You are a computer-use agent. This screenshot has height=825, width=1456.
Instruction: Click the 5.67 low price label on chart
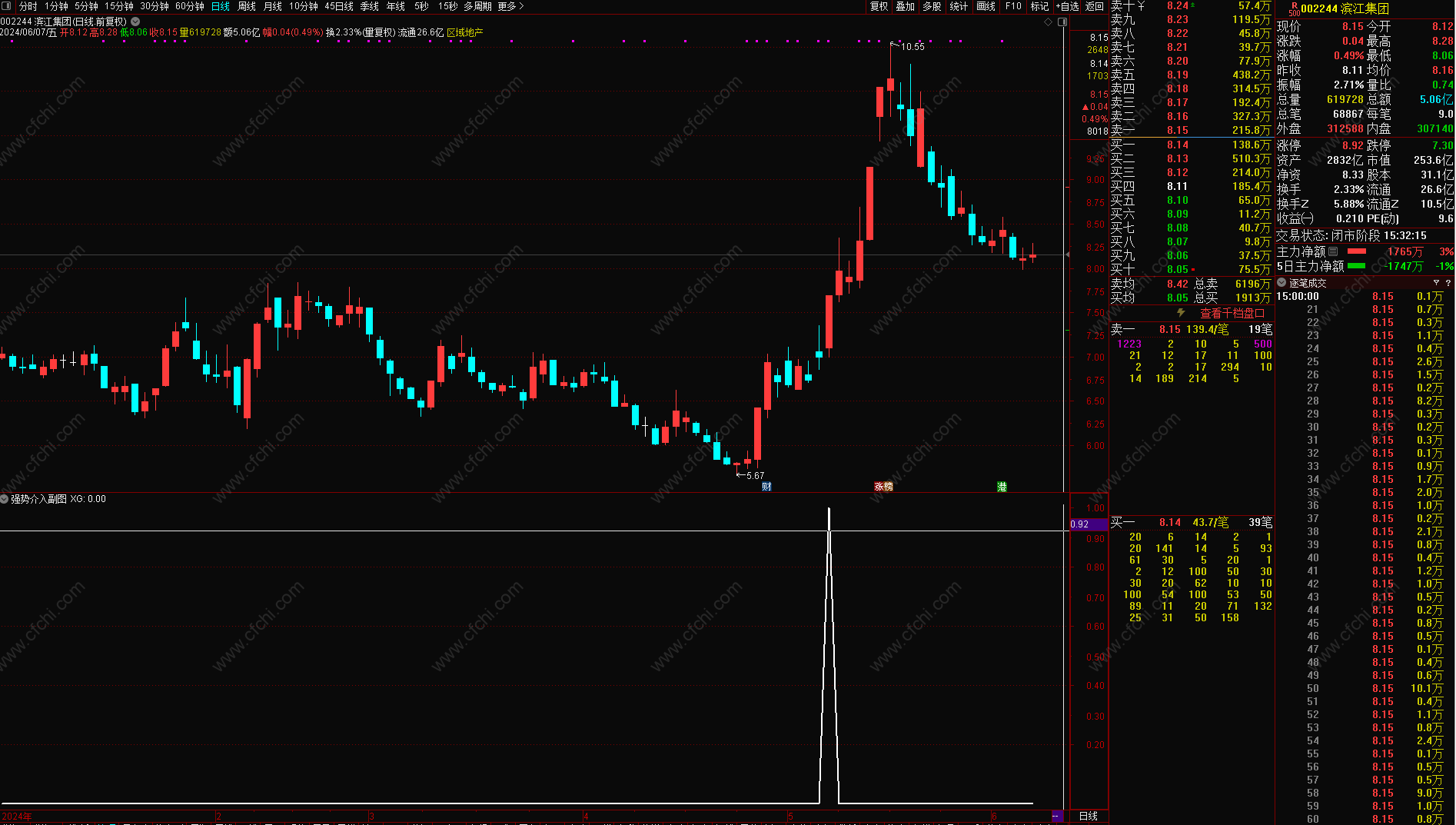coord(755,476)
